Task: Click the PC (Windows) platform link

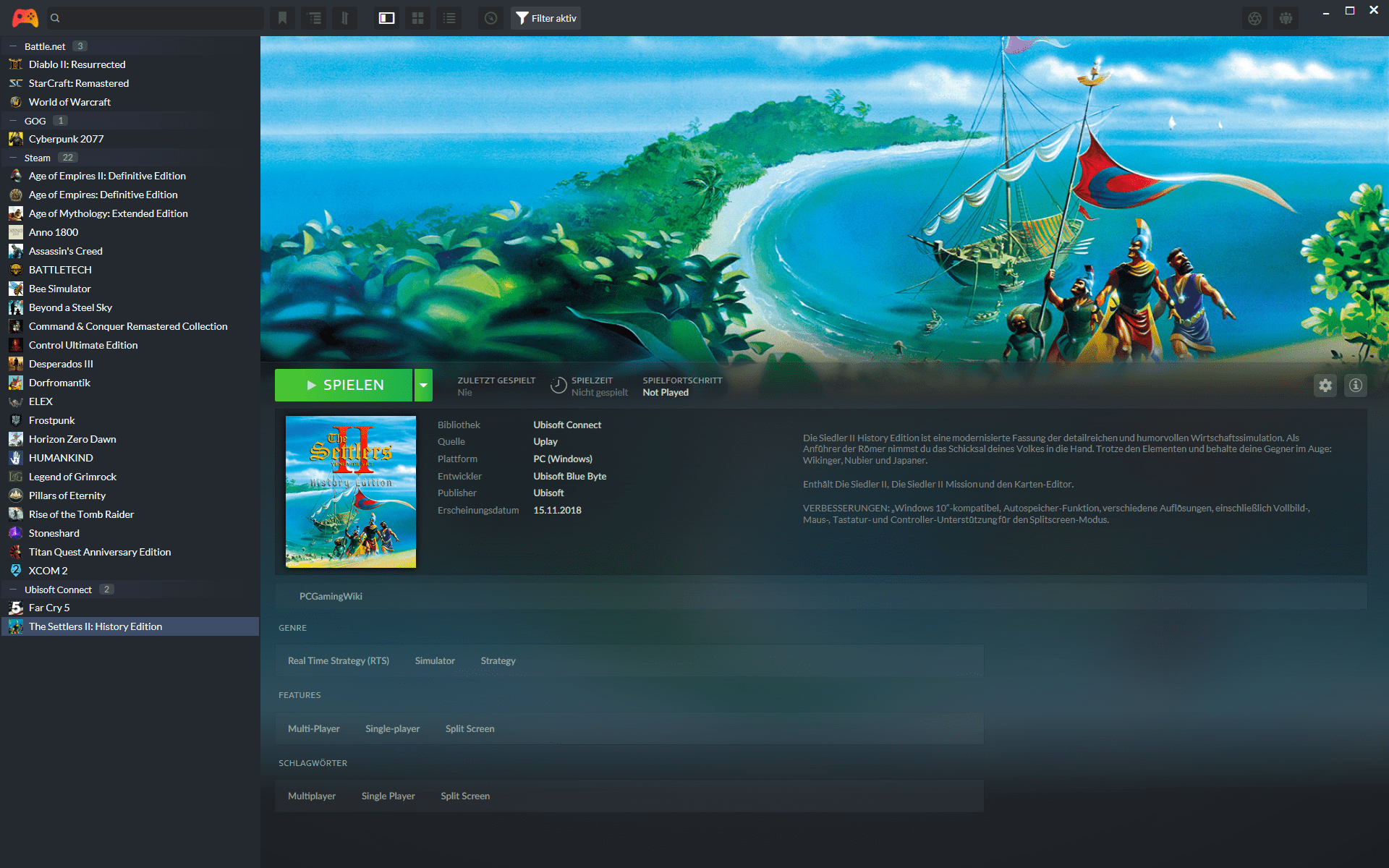Action: click(563, 459)
